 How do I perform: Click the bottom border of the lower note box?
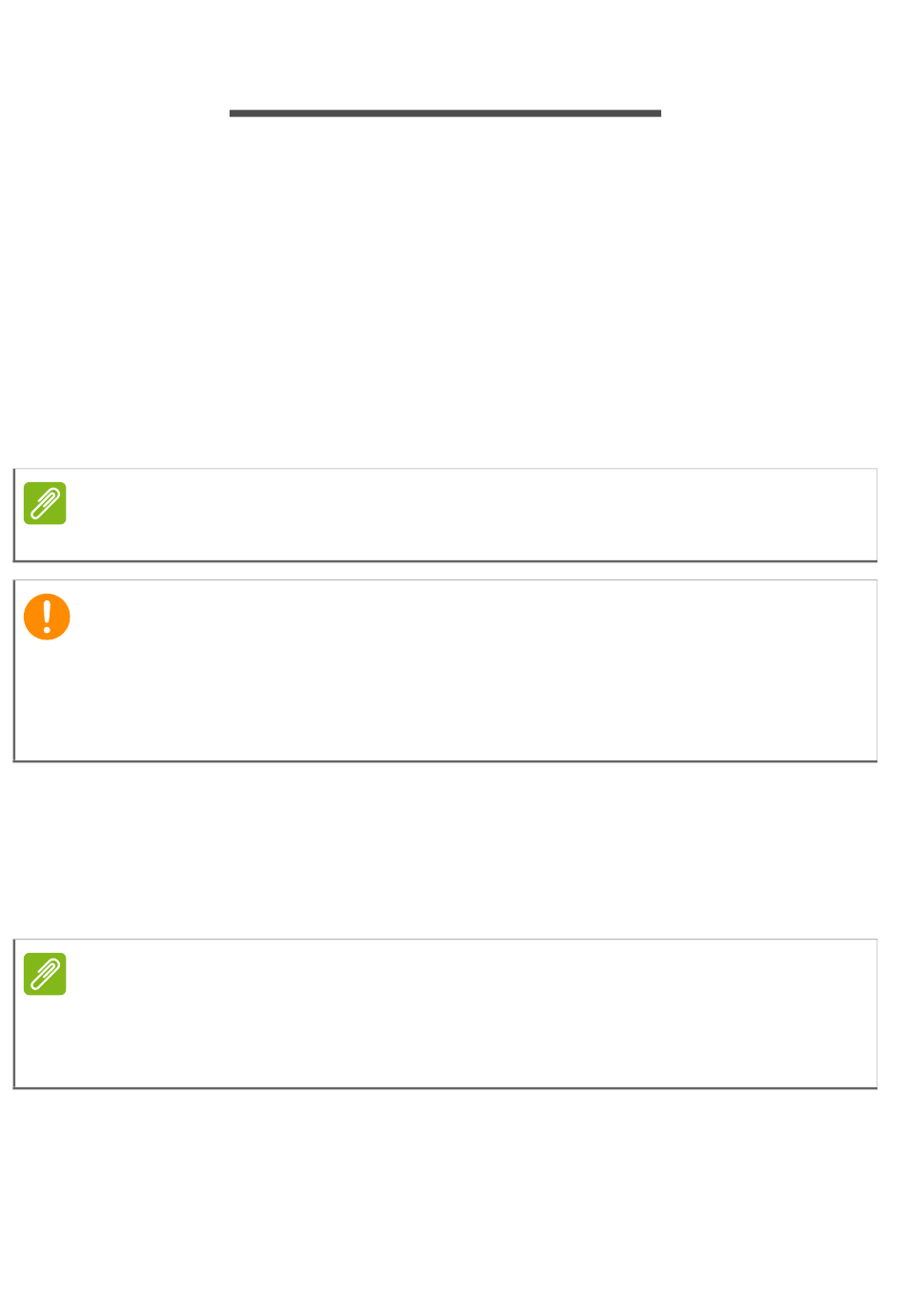pos(445,1087)
